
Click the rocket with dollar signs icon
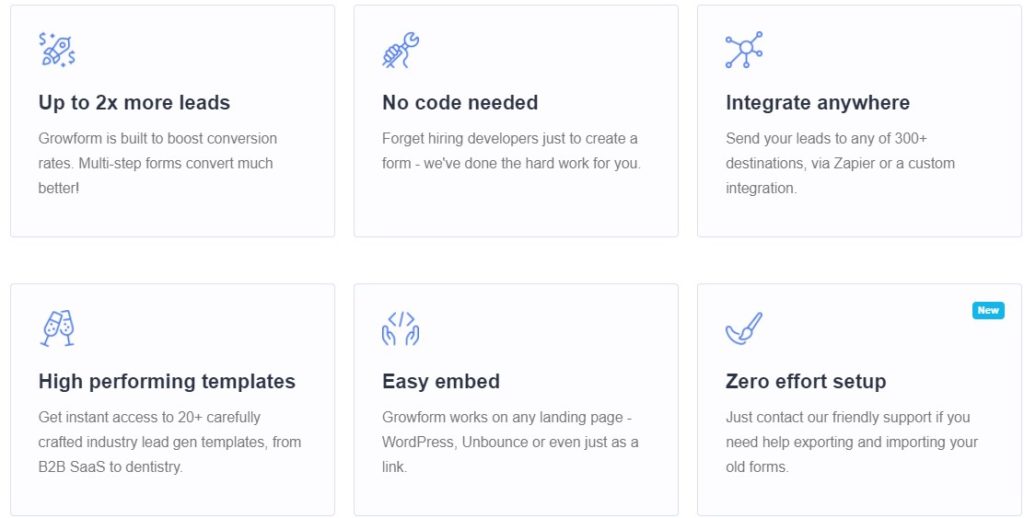coord(57,50)
